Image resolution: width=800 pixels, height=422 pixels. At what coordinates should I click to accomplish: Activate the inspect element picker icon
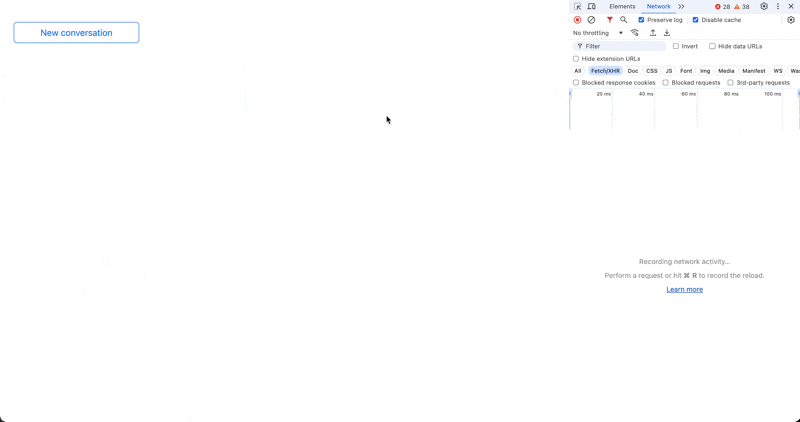tap(578, 7)
